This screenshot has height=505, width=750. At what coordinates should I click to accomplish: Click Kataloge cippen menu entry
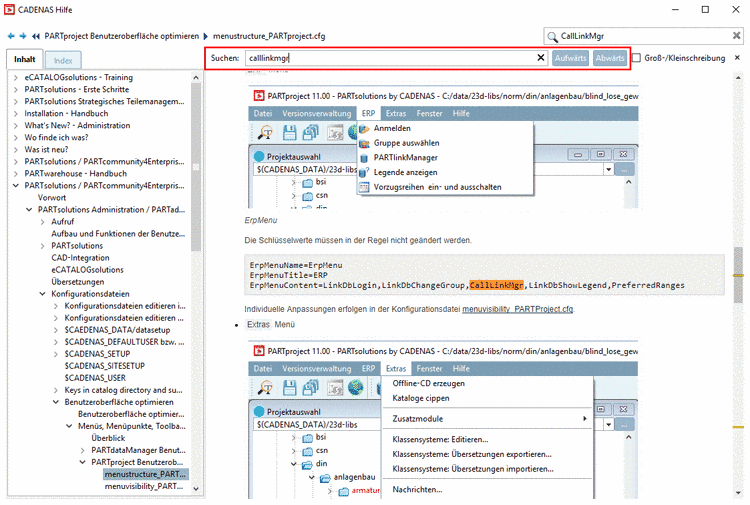click(x=421, y=398)
